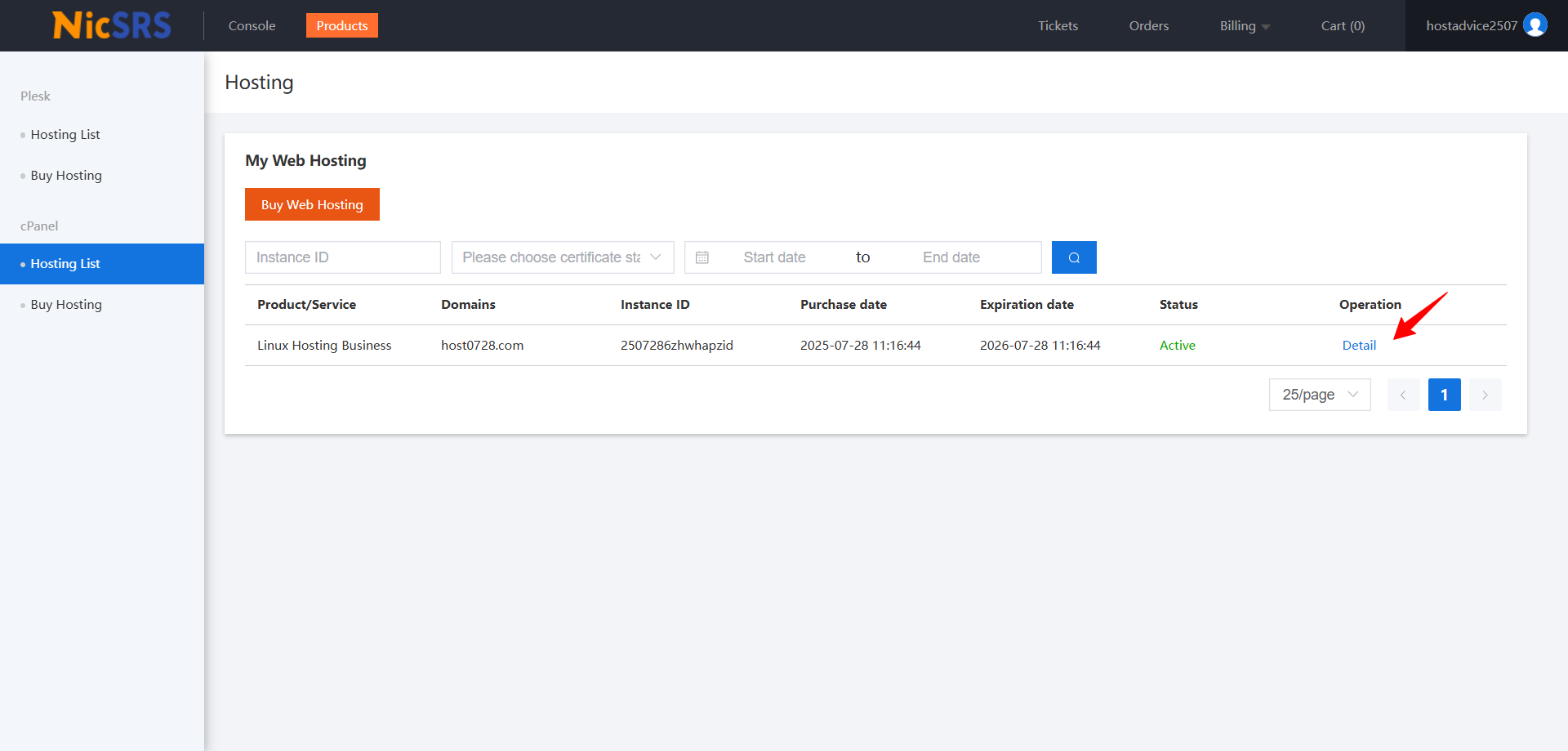Screen dimensions: 1568x751
Task: Open Orders in top navigation
Action: click(1148, 26)
